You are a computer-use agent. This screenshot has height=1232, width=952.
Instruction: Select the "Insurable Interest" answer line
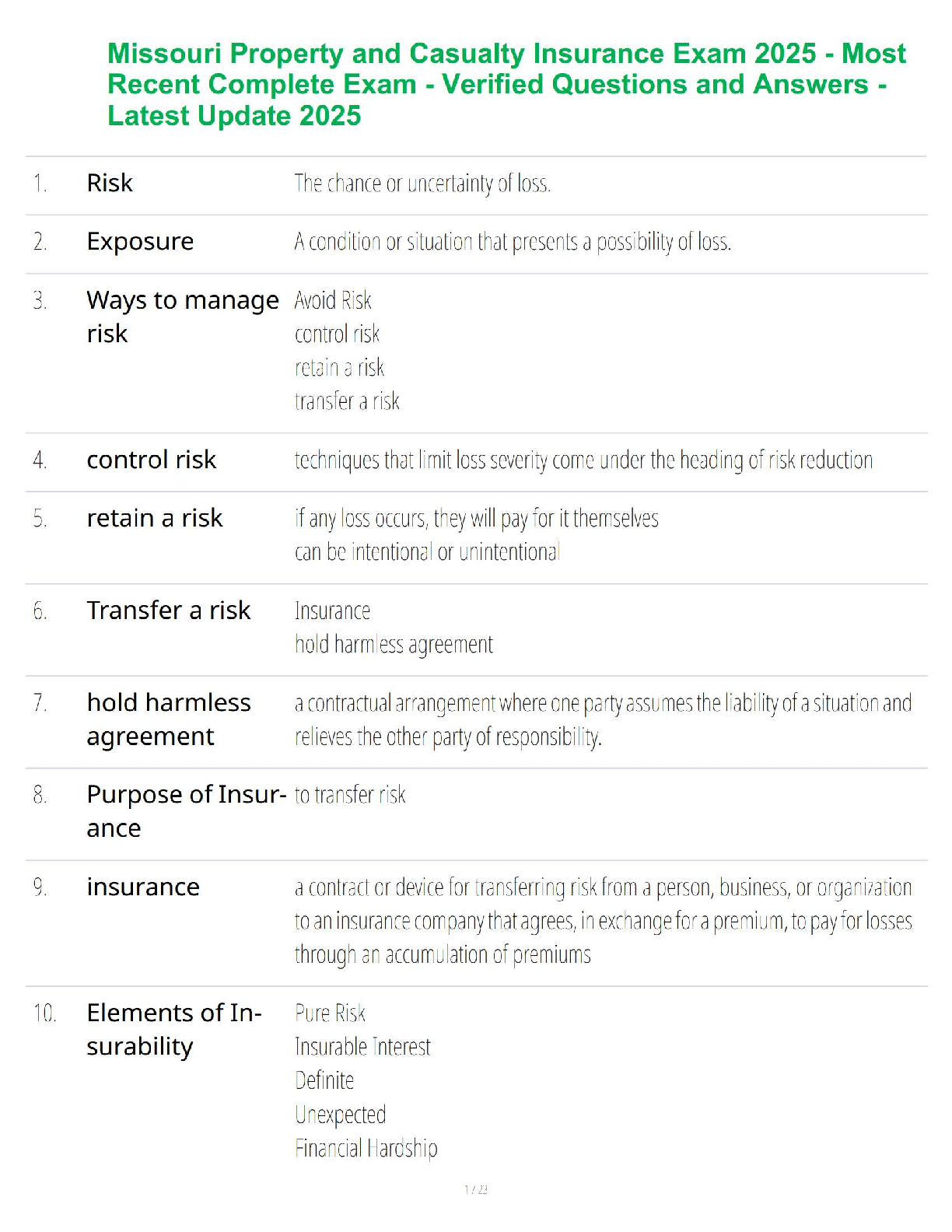tap(362, 1047)
